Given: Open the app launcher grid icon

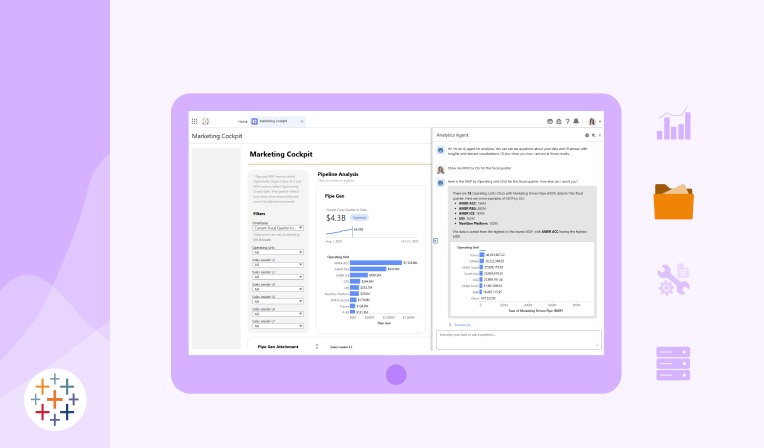Looking at the screenshot, I should click(194, 121).
